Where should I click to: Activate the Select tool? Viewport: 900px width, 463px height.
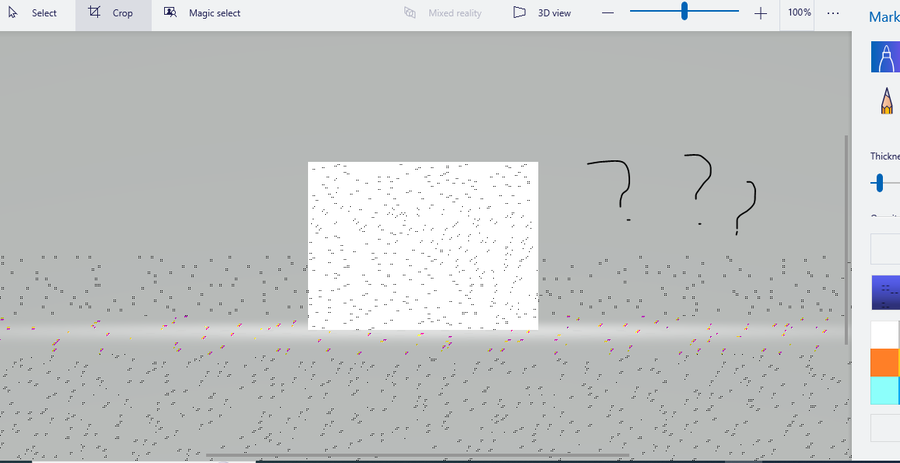pyautogui.click(x=33, y=13)
